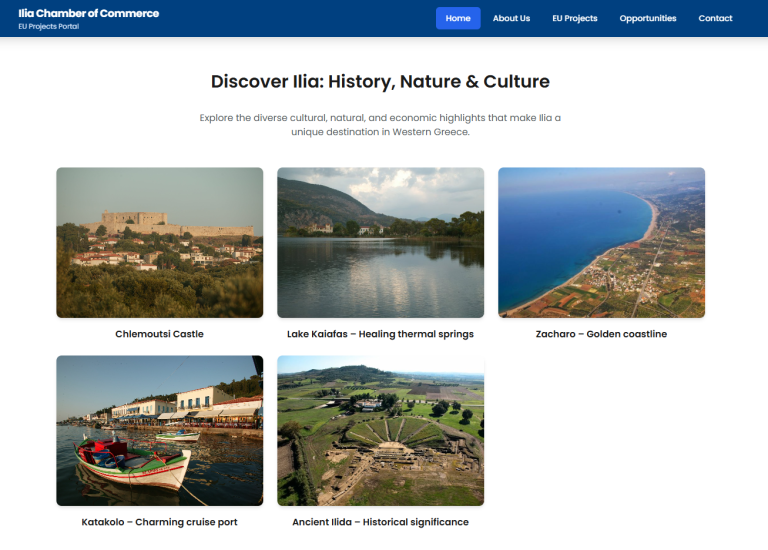This screenshot has height=550, width=768.
Task: Click Ancient Ilida Historical significance caption
Action: 380,522
